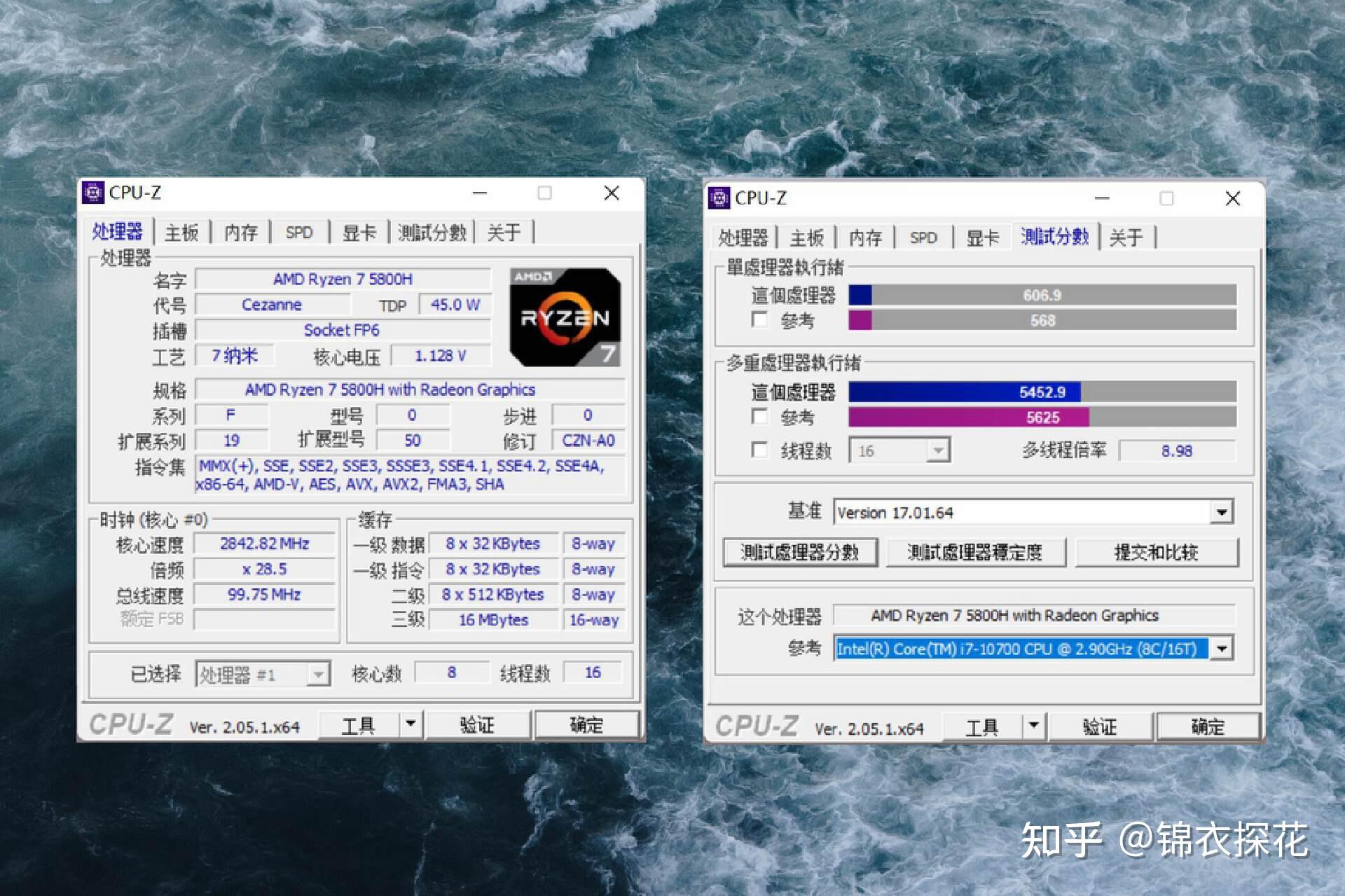This screenshot has height=896, width=1345.
Task: Open 显卡 tab in right window
Action: [x=983, y=238]
